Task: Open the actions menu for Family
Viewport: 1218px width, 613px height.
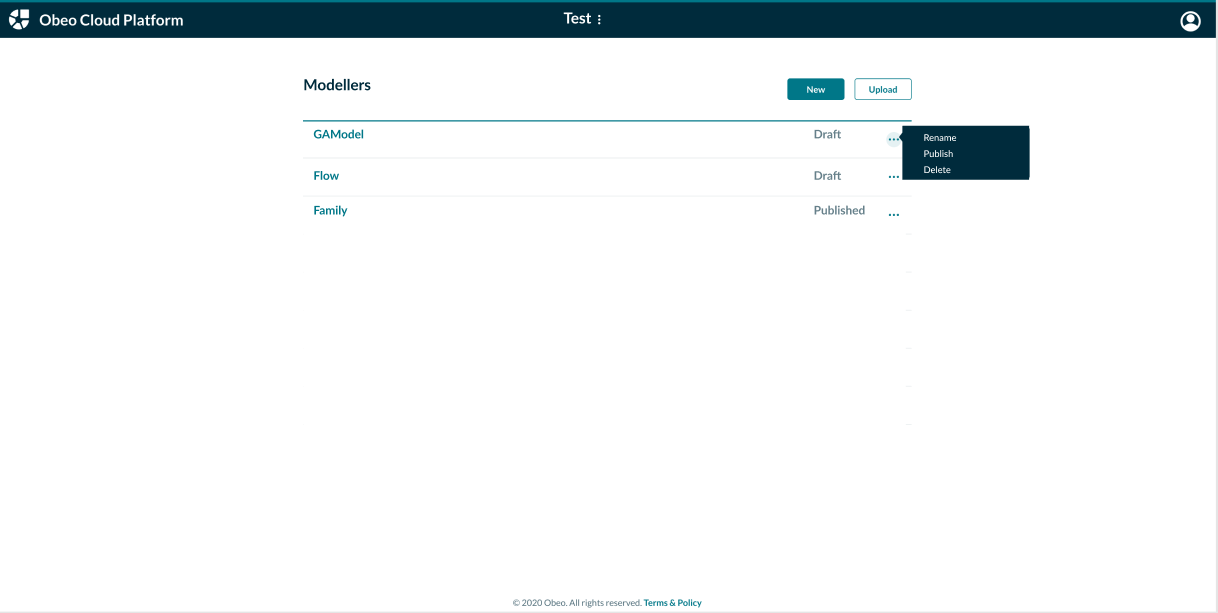Action: click(x=893, y=212)
